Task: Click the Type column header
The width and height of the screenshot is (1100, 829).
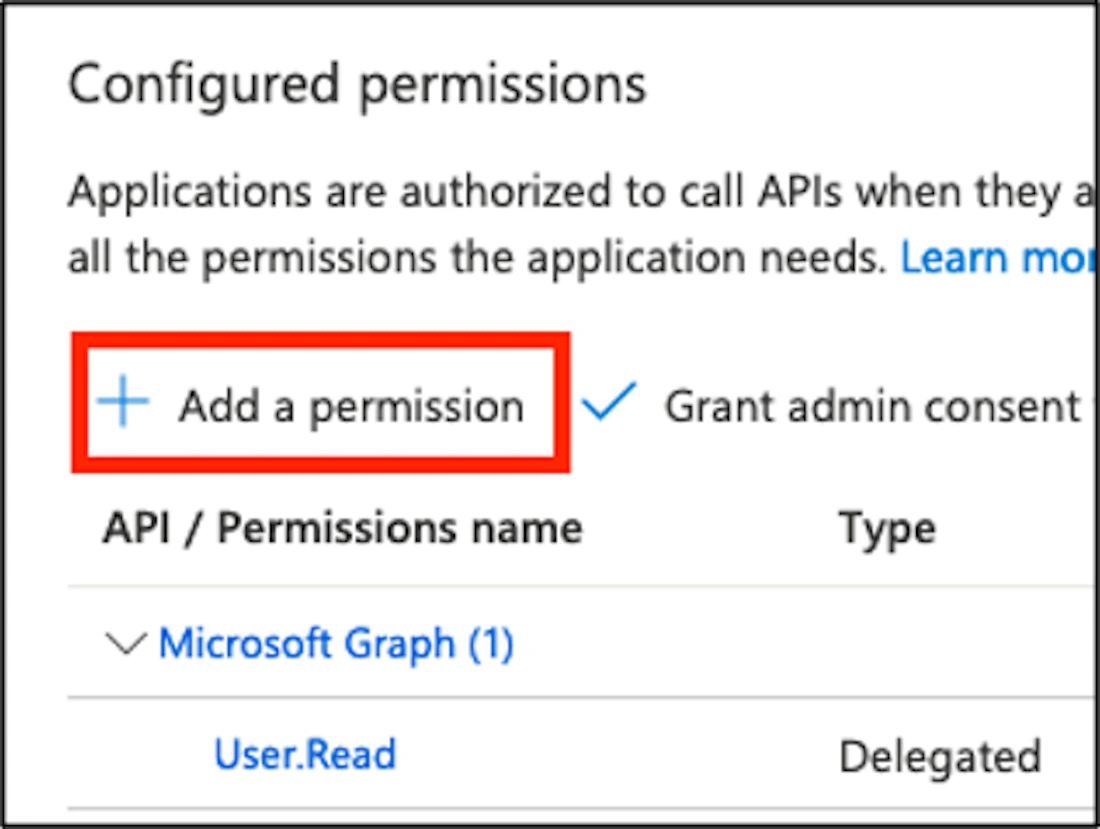Action: (888, 528)
